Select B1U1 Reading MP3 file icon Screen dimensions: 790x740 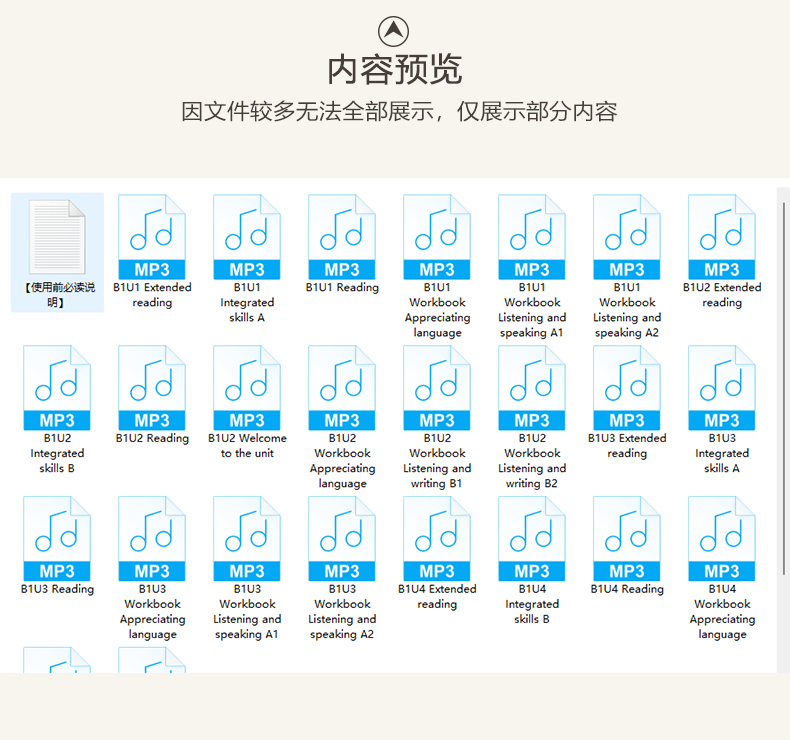pyautogui.click(x=342, y=237)
